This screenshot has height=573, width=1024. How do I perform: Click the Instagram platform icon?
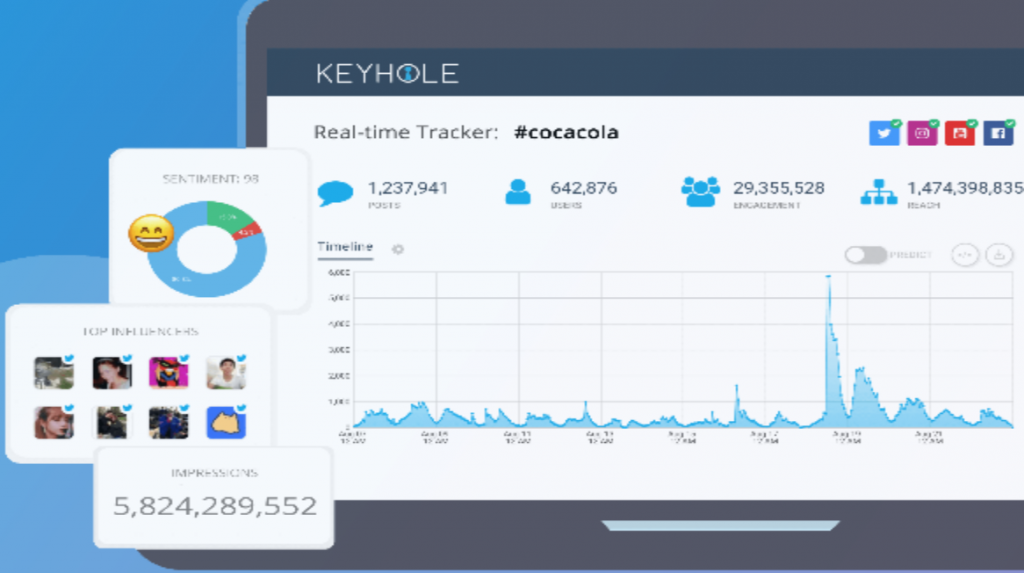point(921,133)
